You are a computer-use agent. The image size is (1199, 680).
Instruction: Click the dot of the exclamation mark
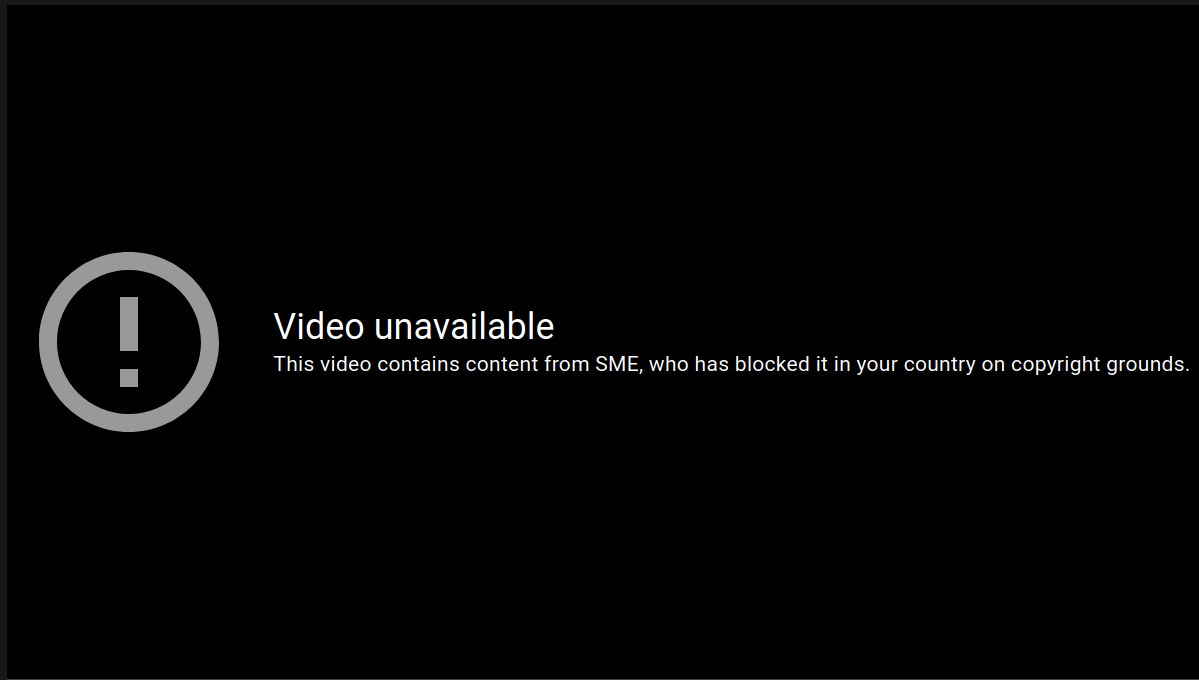pos(128,378)
